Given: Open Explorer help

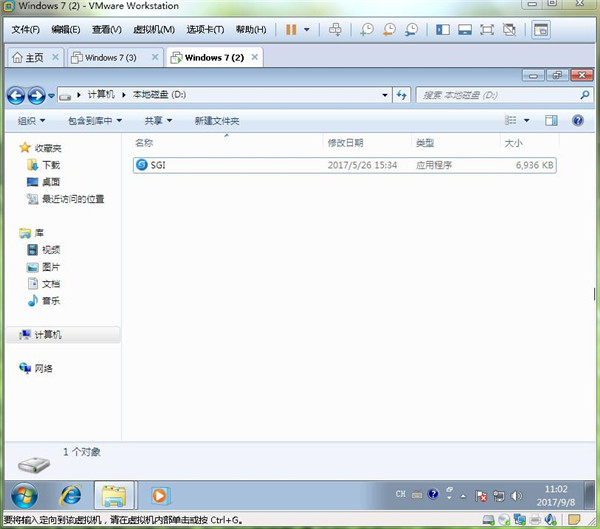Looking at the screenshot, I should coord(578,121).
